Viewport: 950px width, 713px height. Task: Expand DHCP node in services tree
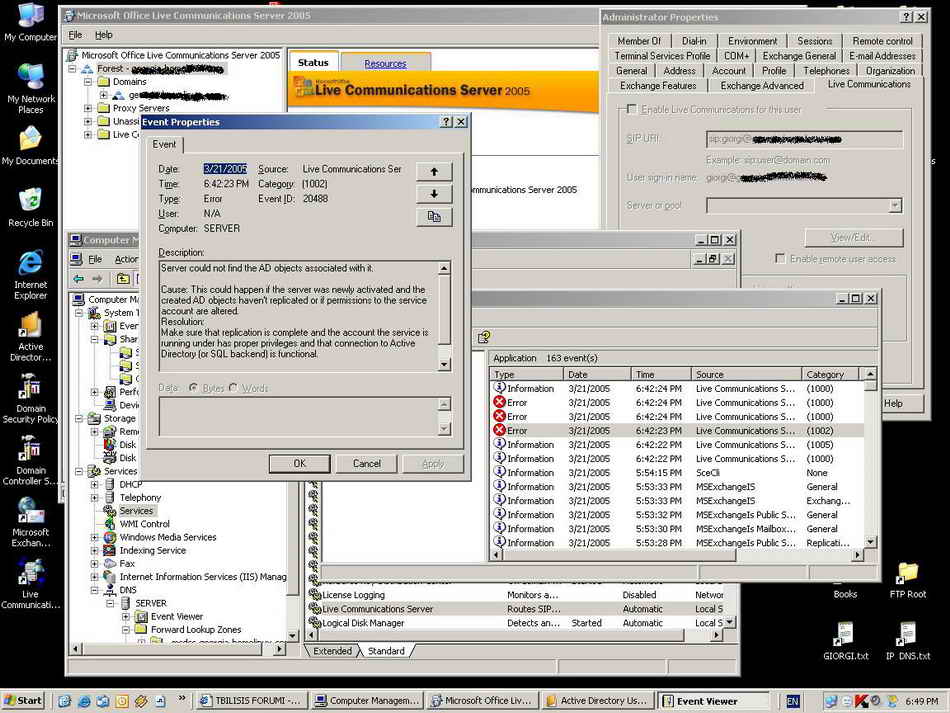pyautogui.click(x=95, y=485)
